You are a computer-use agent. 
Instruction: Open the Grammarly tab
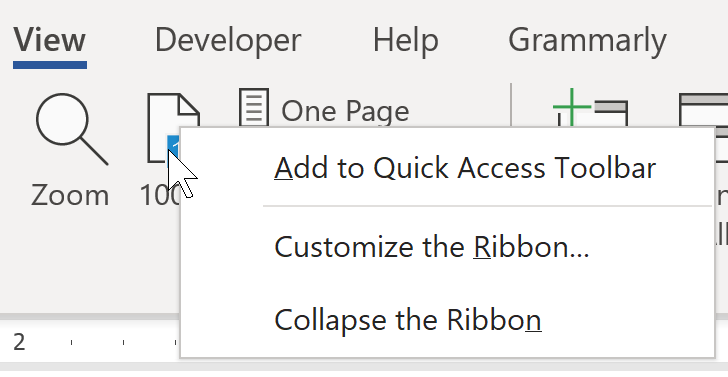(587, 40)
